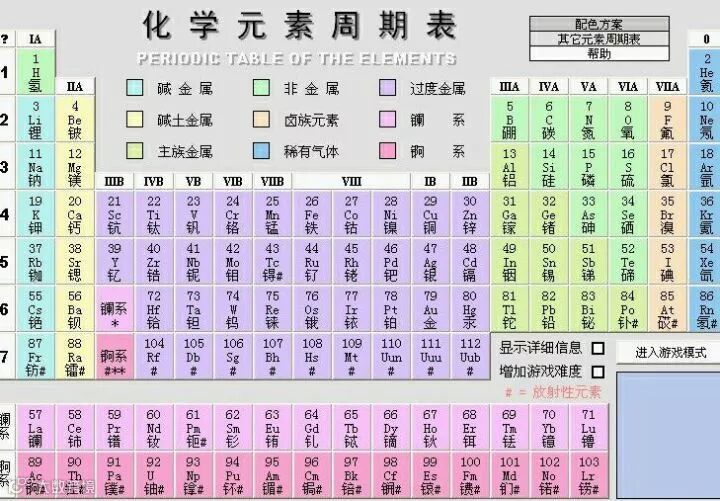Select the lawrencium Lr element cell
This screenshot has width=720, height=501.
tap(588, 475)
